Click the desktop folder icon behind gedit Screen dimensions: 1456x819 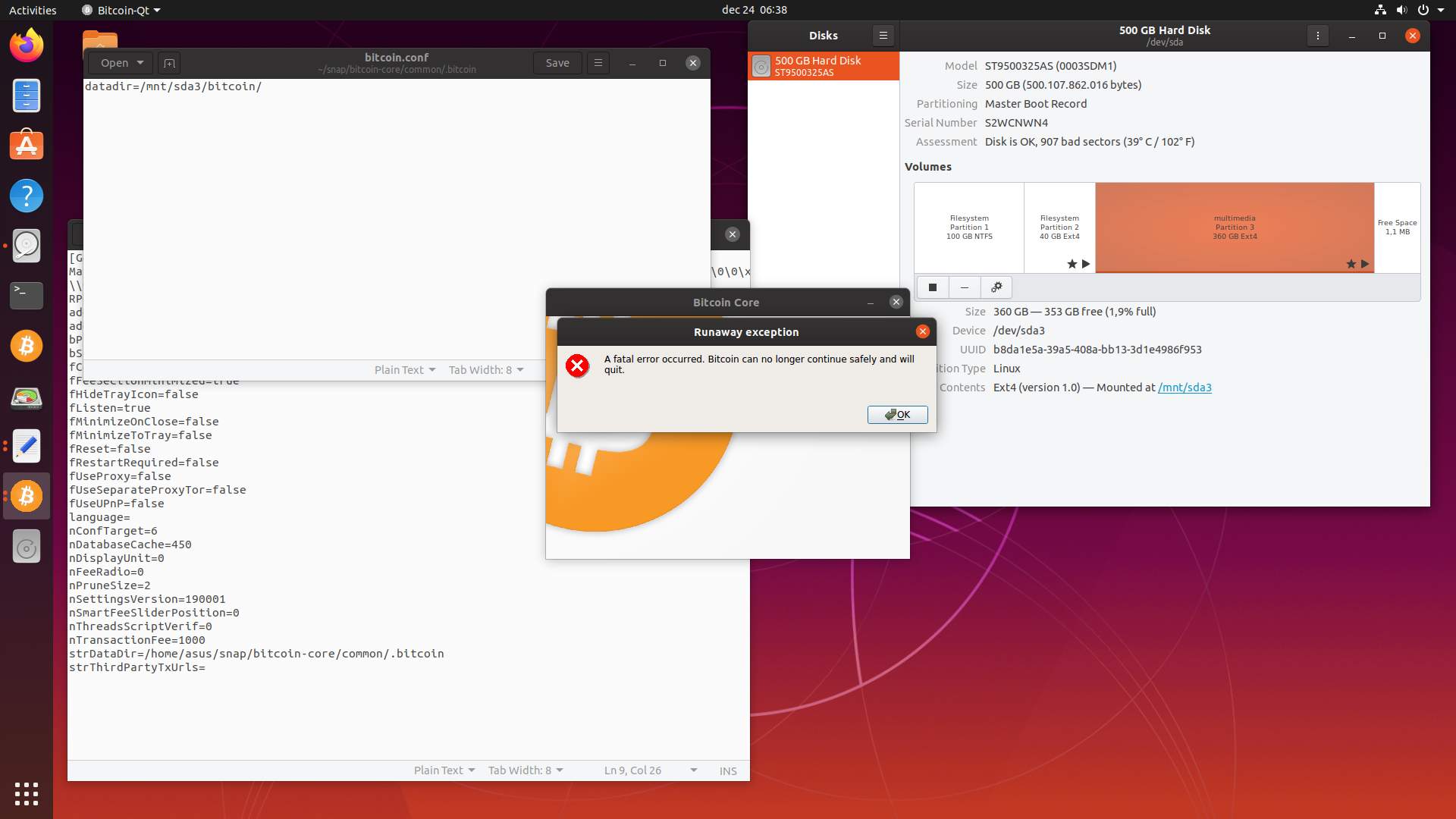coord(100,39)
